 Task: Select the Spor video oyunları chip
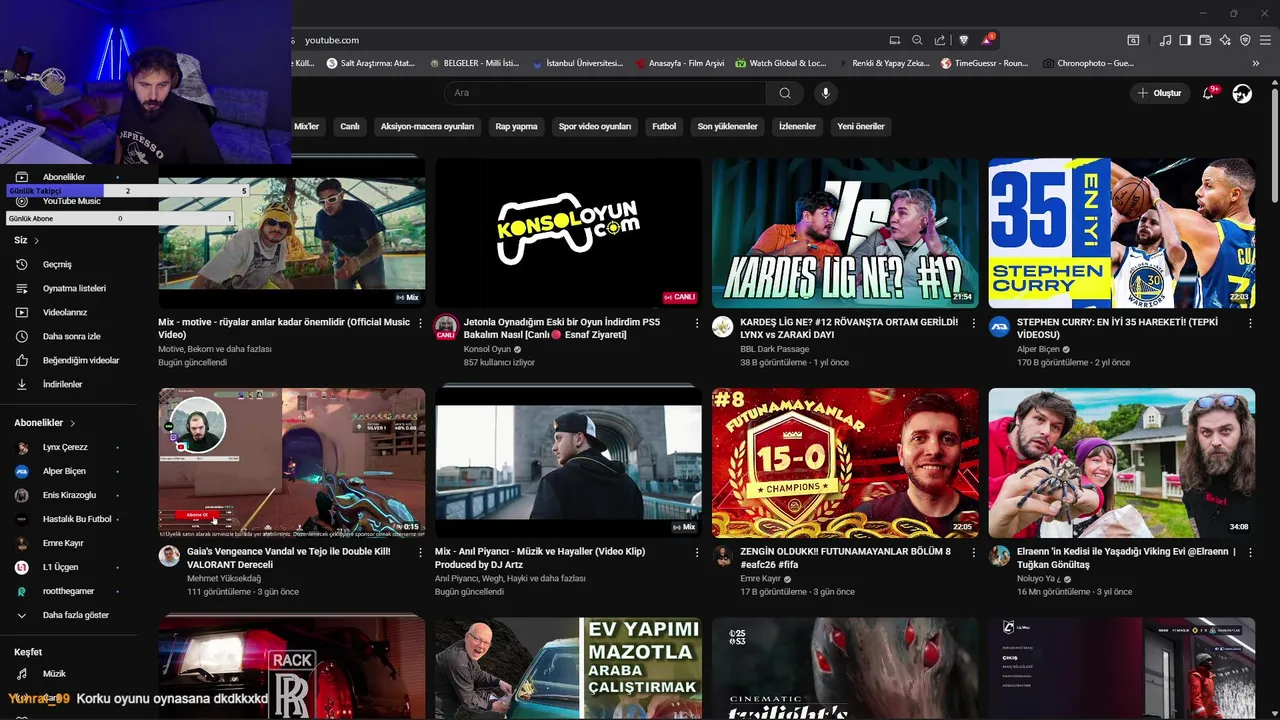point(595,127)
